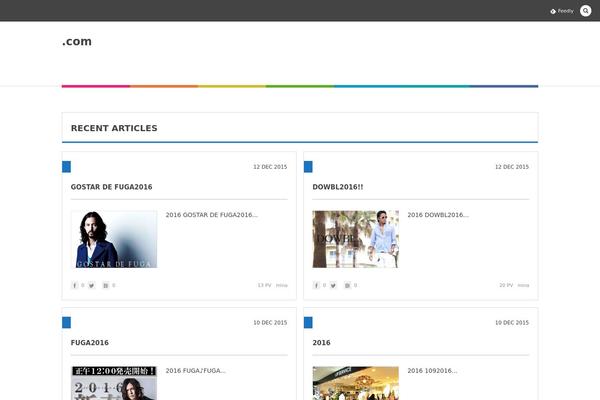Open the search icon in top bar
Viewport: 600px width, 400px height.
pyautogui.click(x=585, y=11)
